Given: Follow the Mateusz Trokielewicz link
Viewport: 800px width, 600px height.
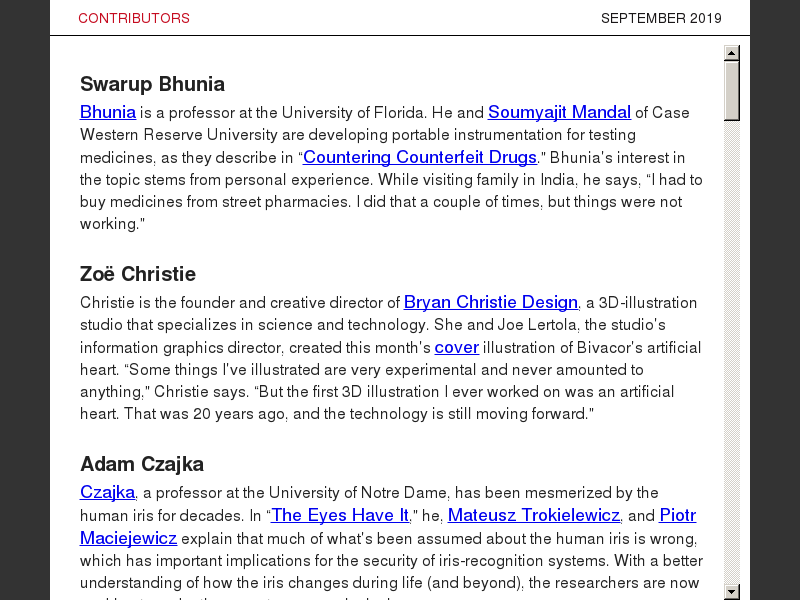Looking at the screenshot, I should (x=534, y=515).
